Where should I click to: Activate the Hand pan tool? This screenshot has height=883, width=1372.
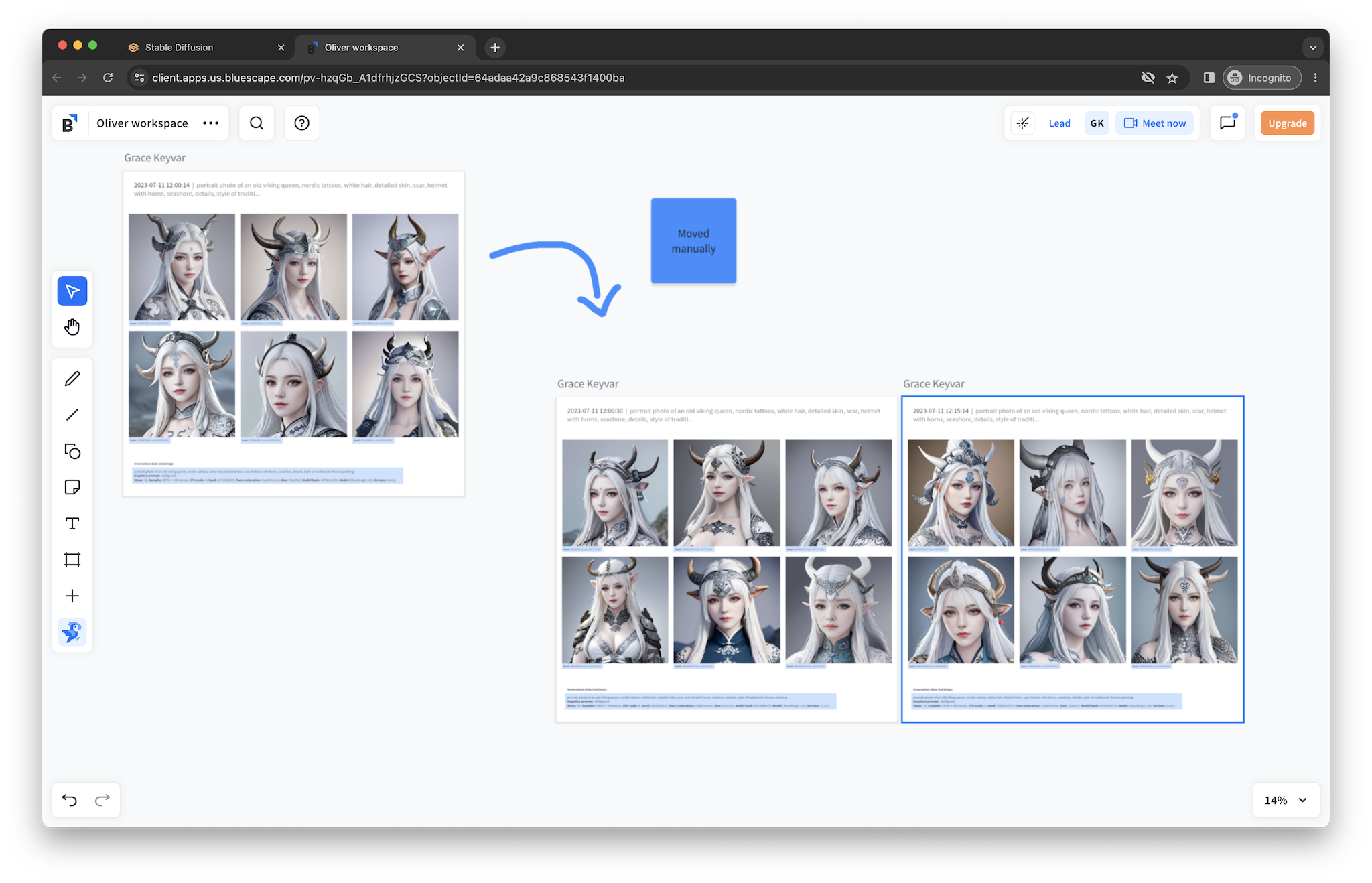pos(72,328)
